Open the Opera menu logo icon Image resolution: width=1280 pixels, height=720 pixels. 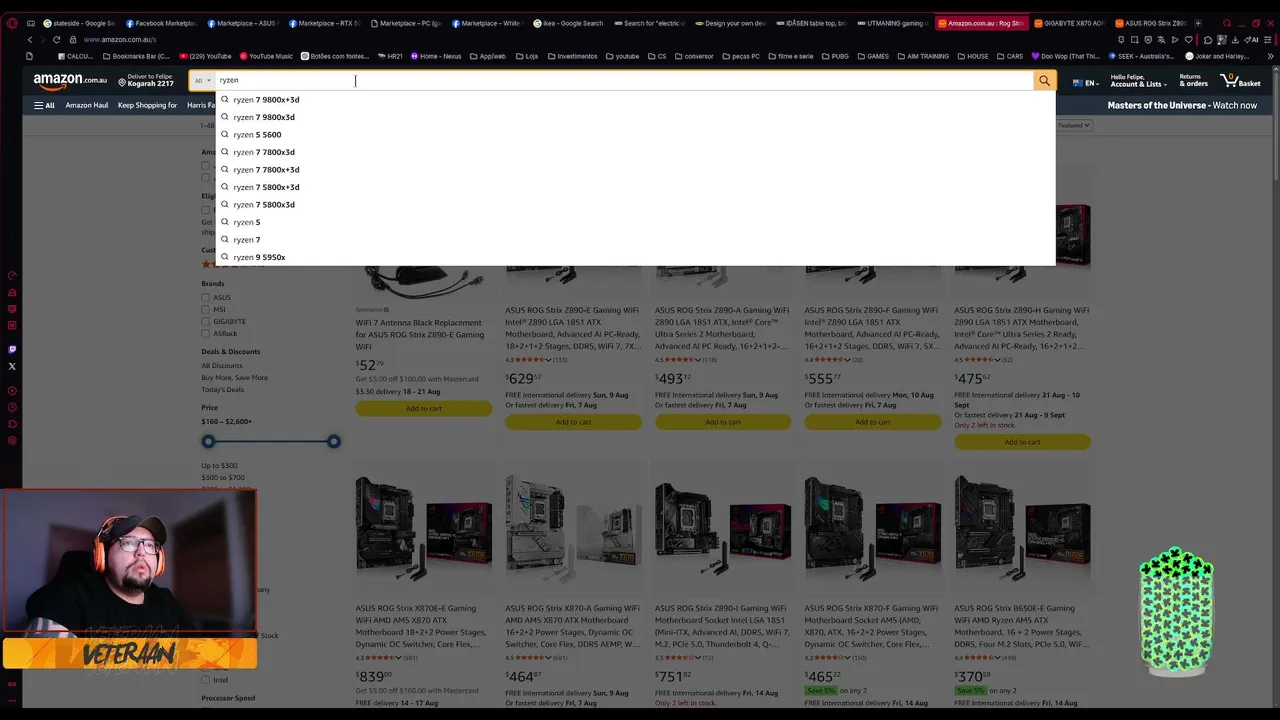(12, 23)
